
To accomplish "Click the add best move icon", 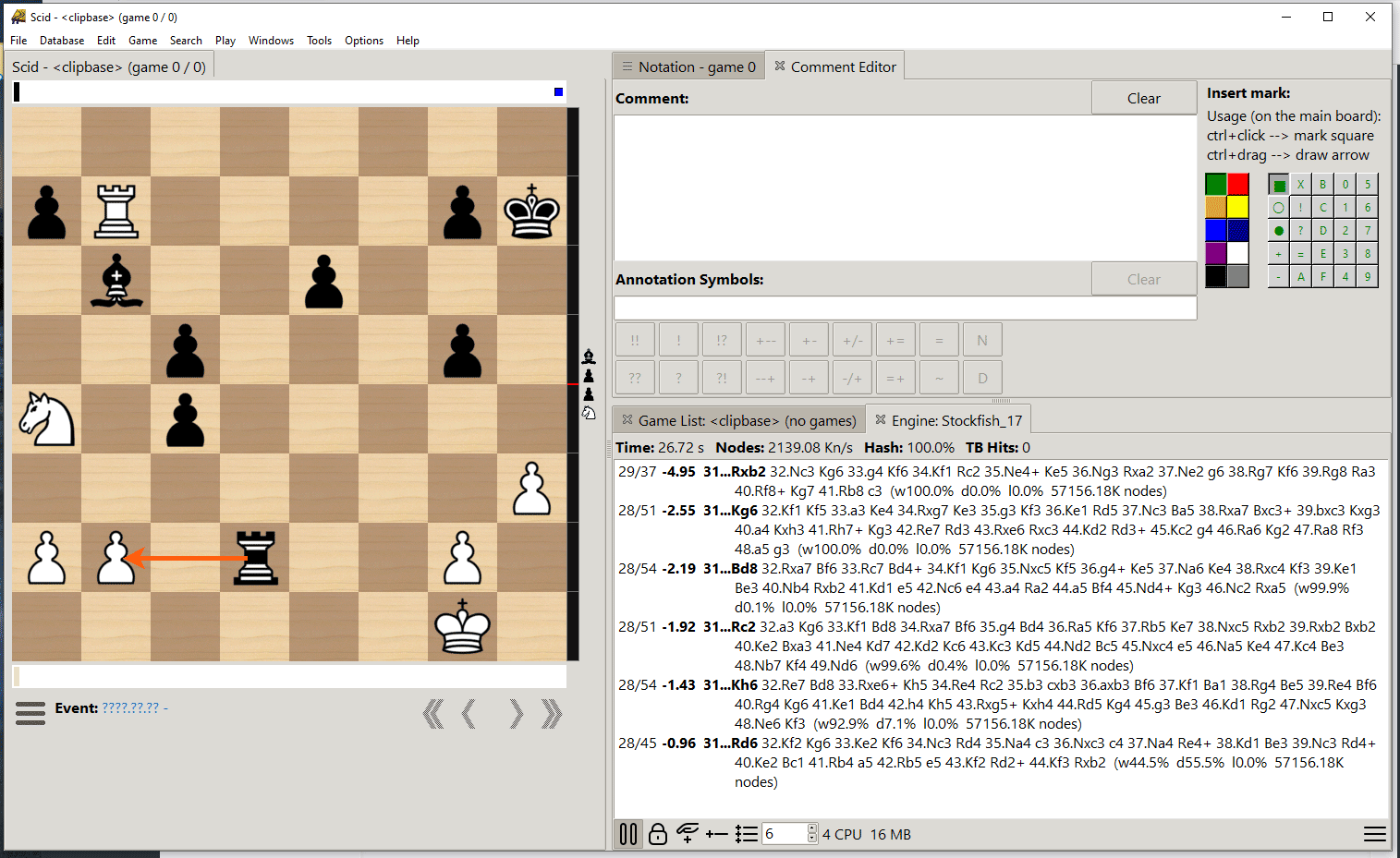I will point(716,834).
